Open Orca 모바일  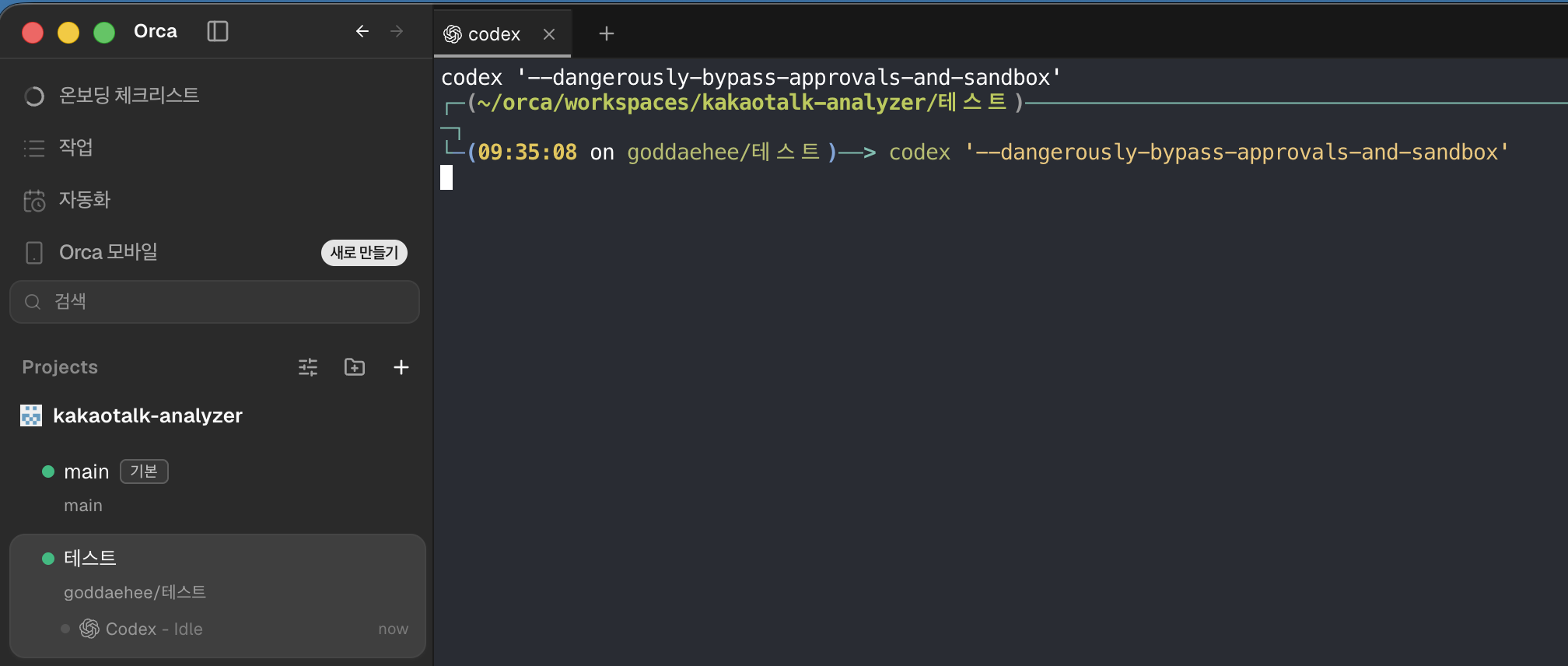(x=108, y=252)
